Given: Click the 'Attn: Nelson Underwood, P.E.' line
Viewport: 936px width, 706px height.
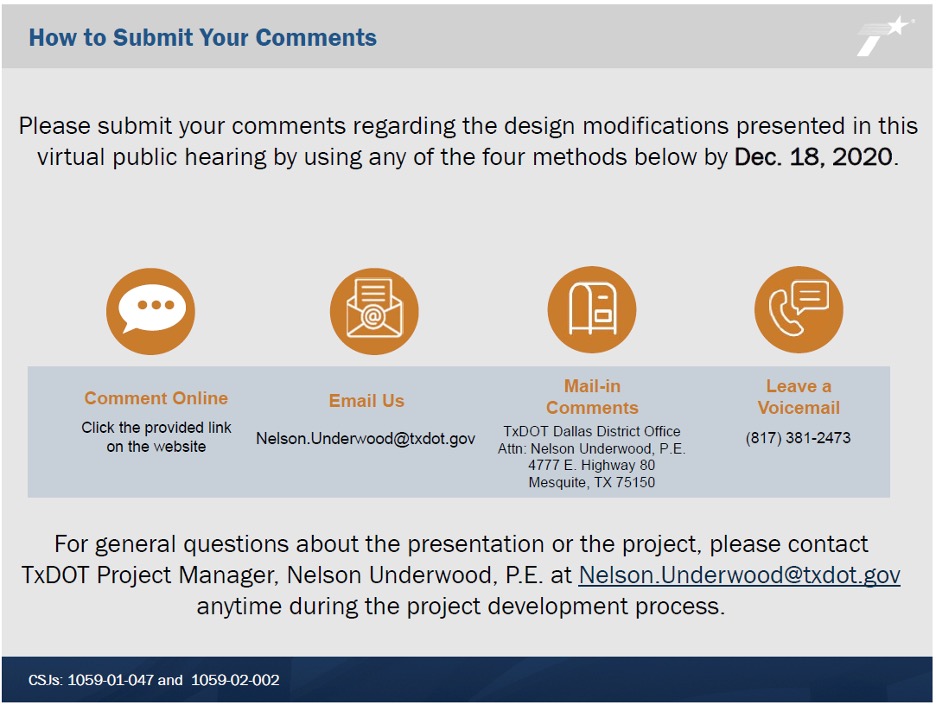Looking at the screenshot, I should [x=592, y=449].
